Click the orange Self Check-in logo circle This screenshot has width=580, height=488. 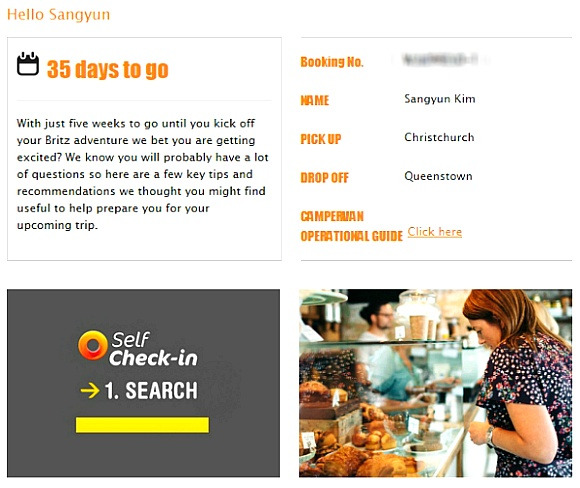(x=93, y=345)
